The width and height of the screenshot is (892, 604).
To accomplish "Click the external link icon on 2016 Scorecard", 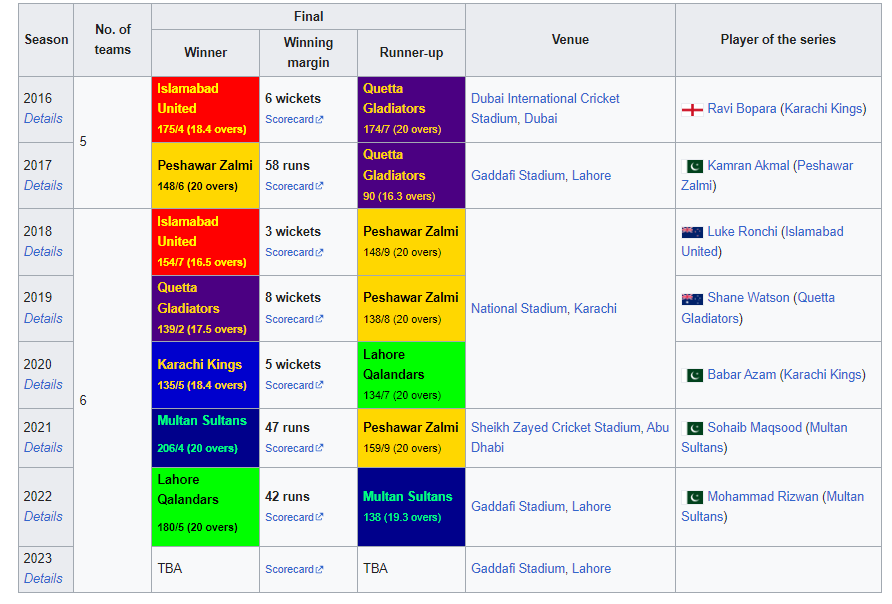I will point(320,119).
